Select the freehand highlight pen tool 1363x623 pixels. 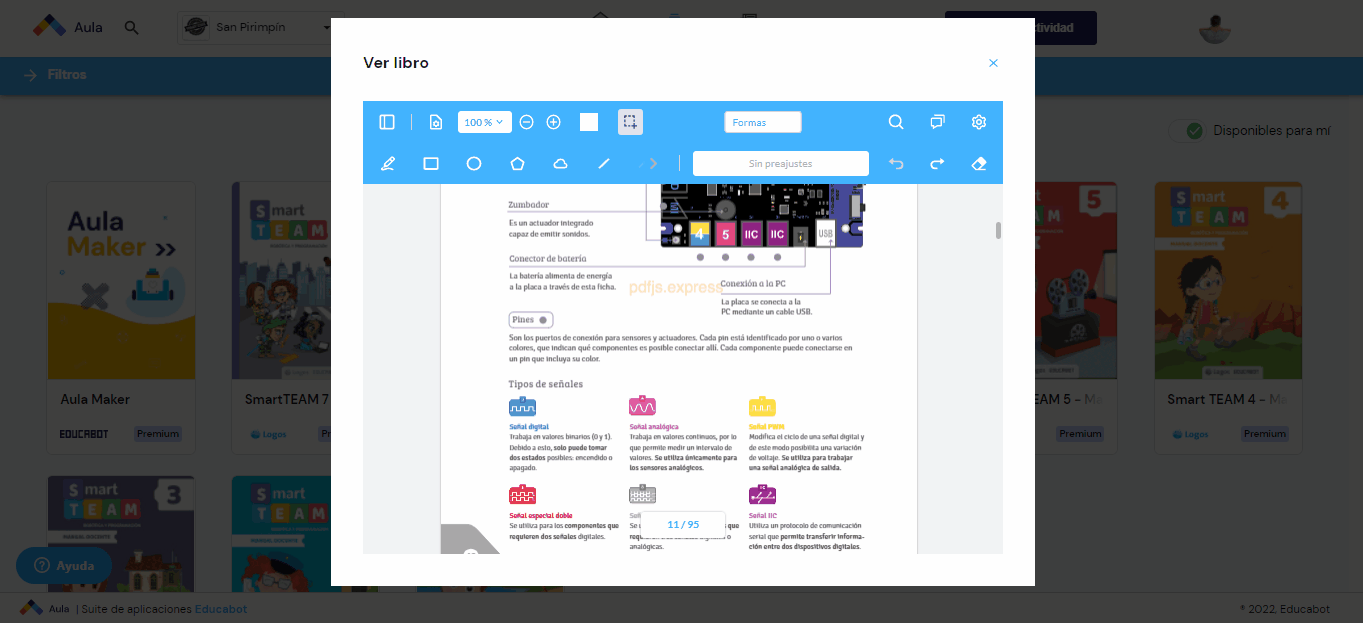point(388,164)
